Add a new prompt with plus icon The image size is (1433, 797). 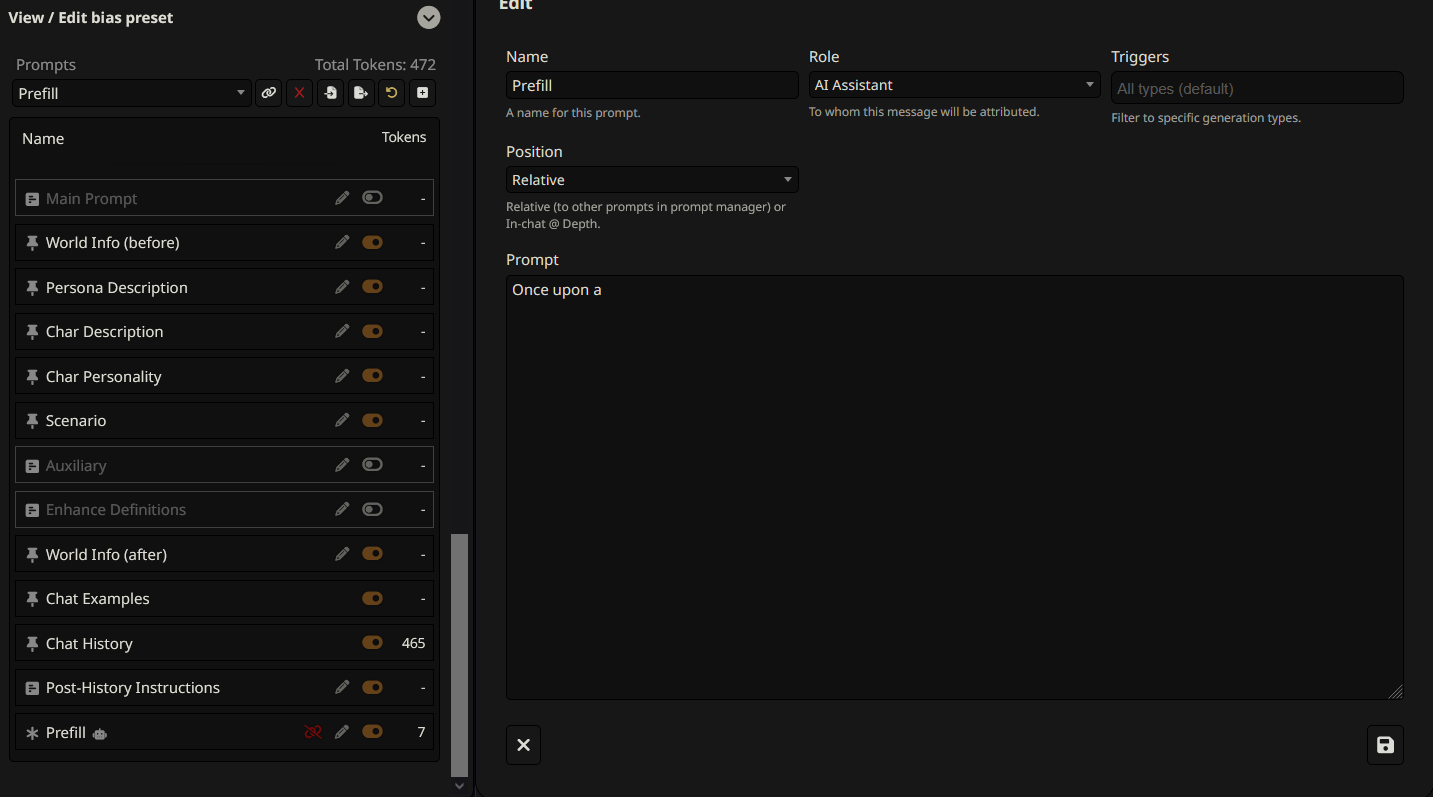tap(423, 93)
